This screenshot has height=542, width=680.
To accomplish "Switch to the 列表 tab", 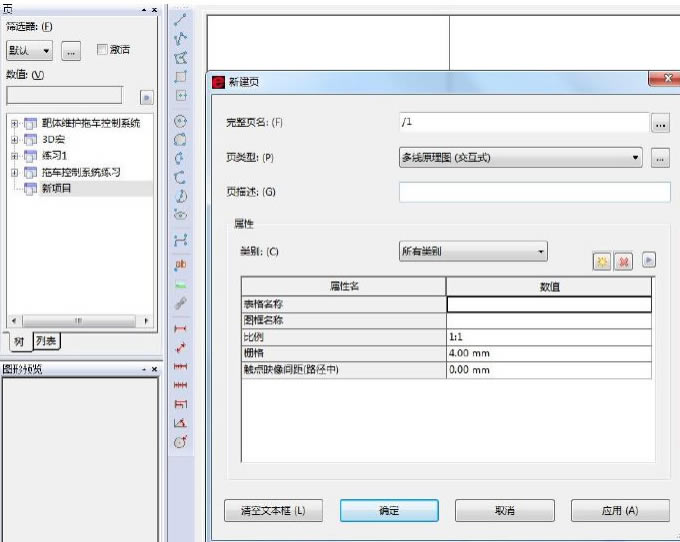I will click(x=46, y=341).
